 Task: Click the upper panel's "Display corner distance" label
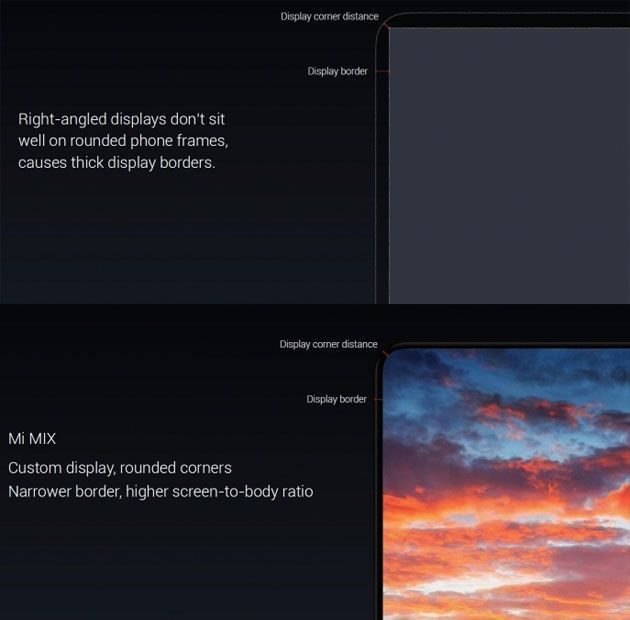329,16
